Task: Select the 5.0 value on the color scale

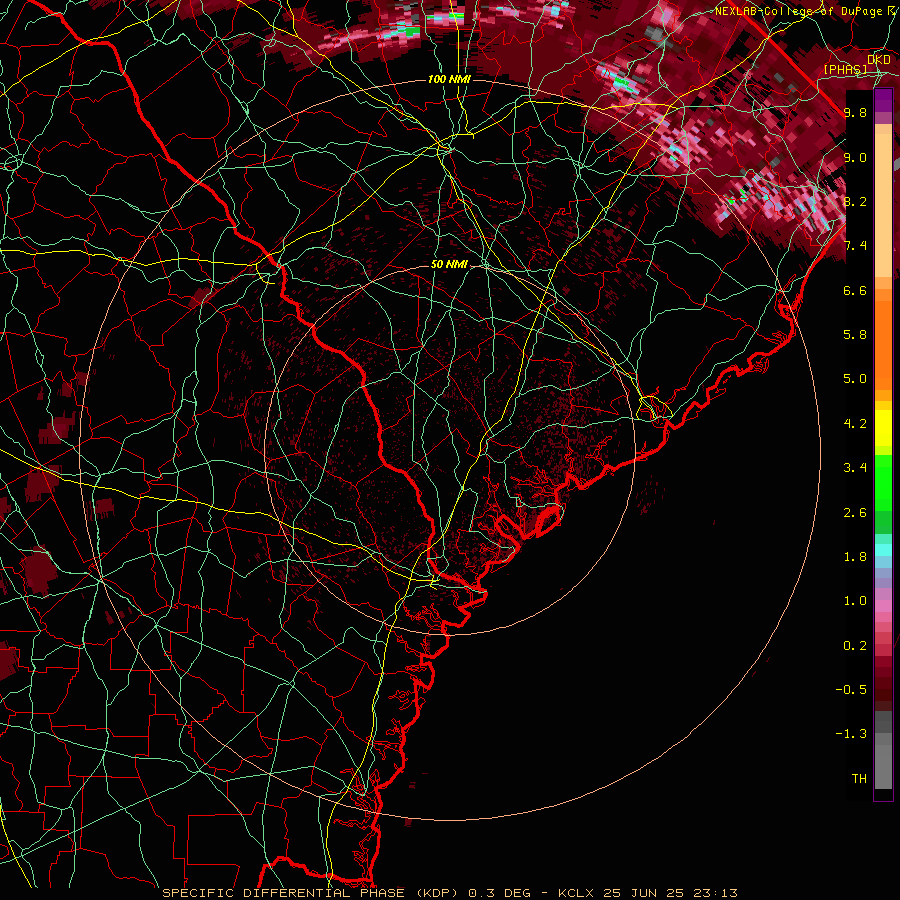Action: tap(855, 379)
